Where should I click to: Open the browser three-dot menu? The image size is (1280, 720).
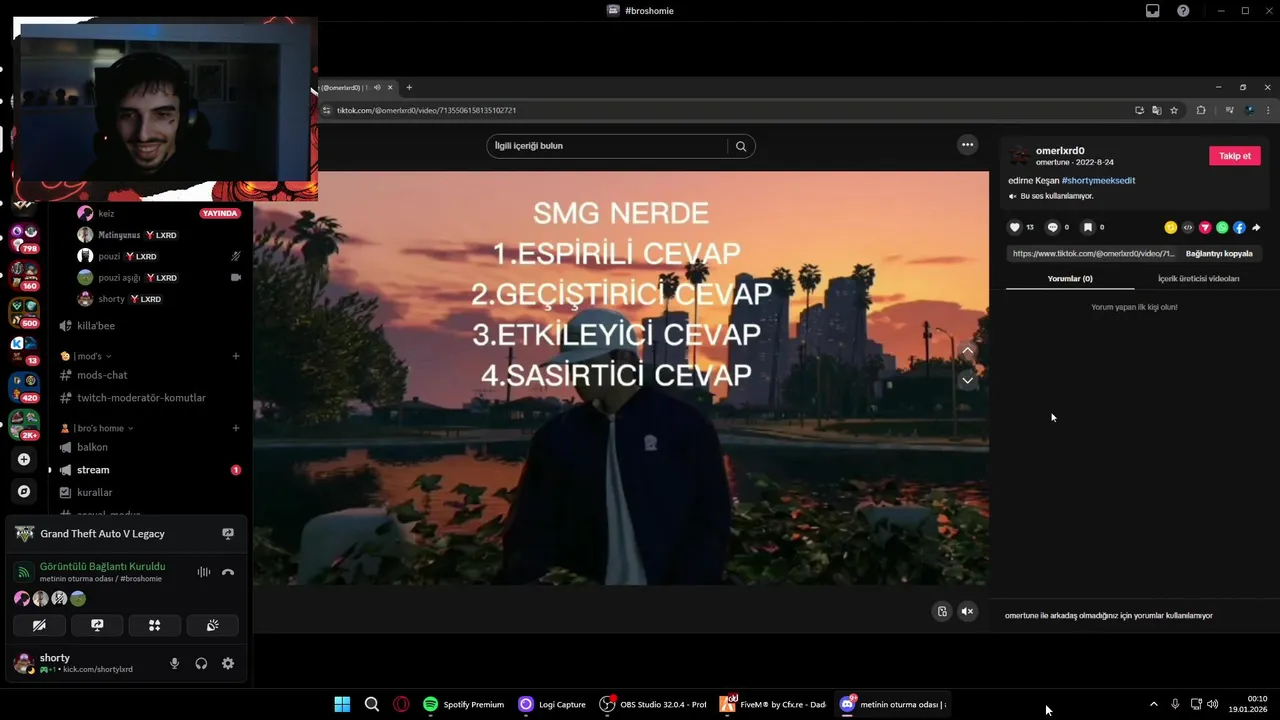pyautogui.click(x=1269, y=110)
